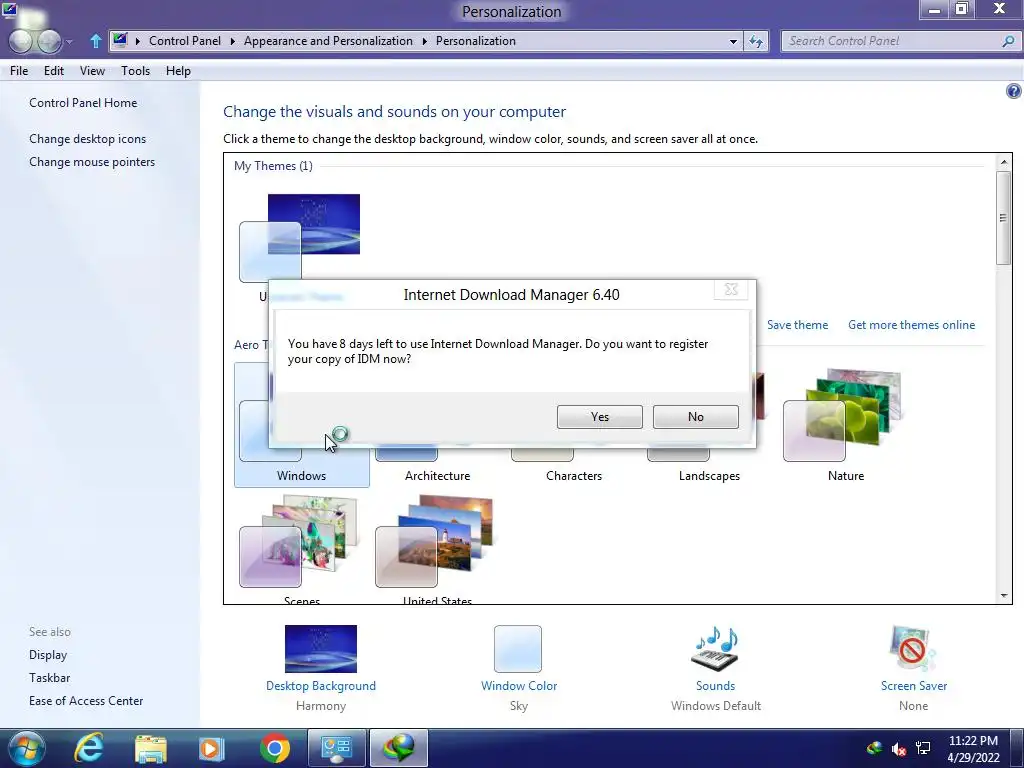This screenshot has height=768, width=1024.
Task: Expand the address bar history dropdown
Action: (x=733, y=41)
